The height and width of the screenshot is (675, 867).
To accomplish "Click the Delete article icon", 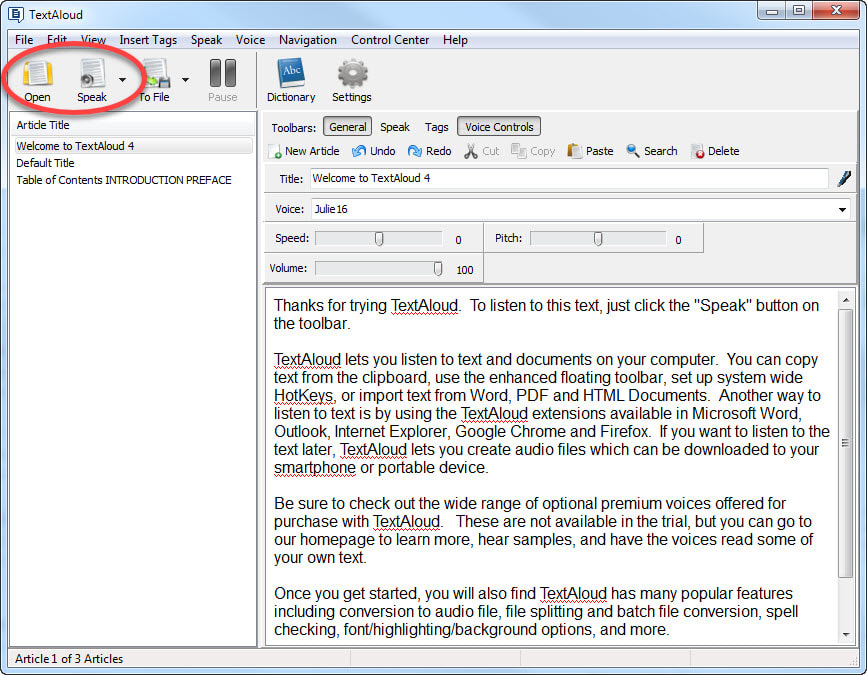I will [x=697, y=151].
